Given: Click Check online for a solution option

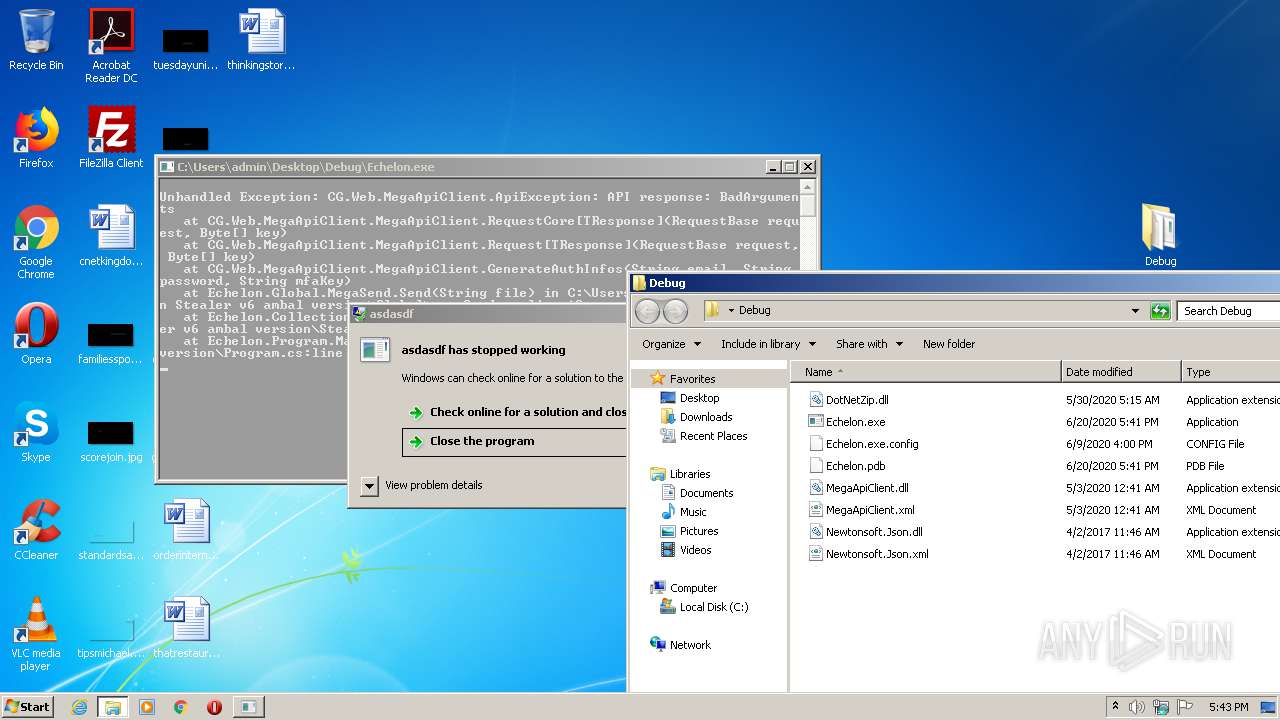Looking at the screenshot, I should tap(515, 412).
